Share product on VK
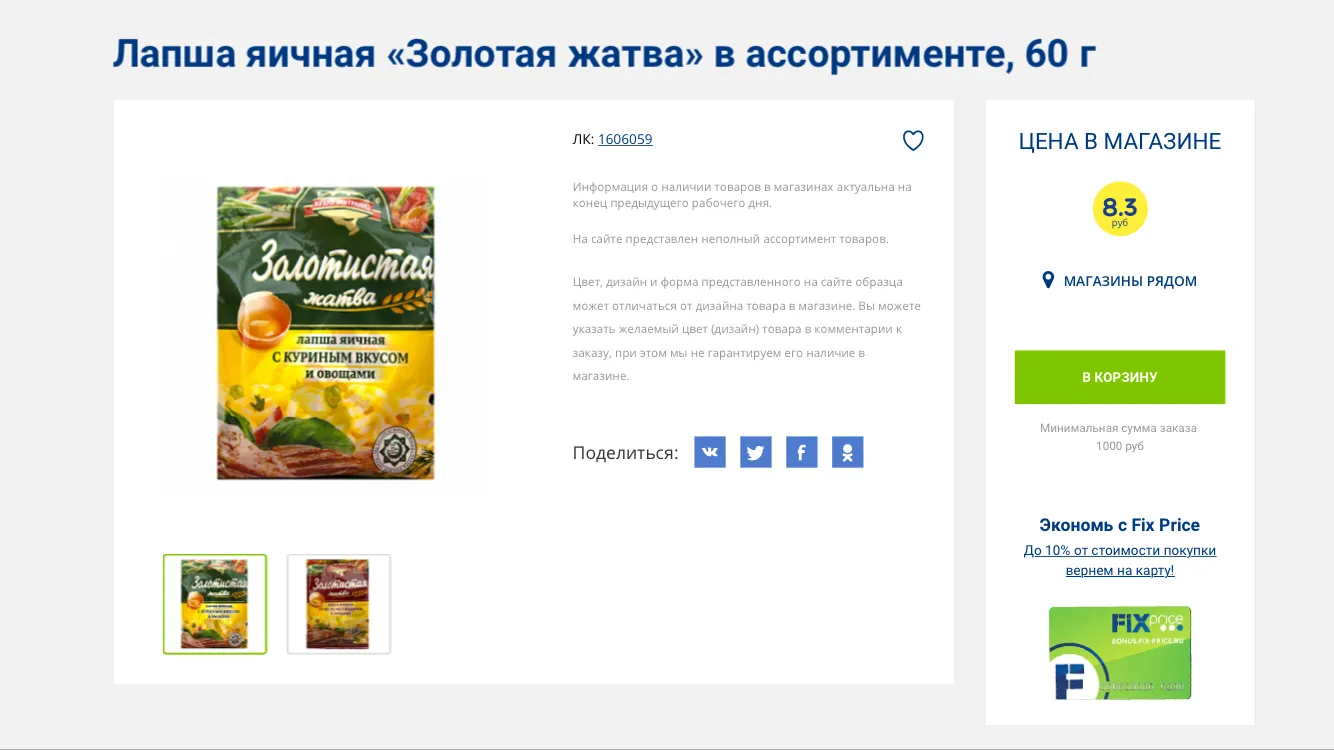Image resolution: width=1334 pixels, height=750 pixels. [710, 452]
